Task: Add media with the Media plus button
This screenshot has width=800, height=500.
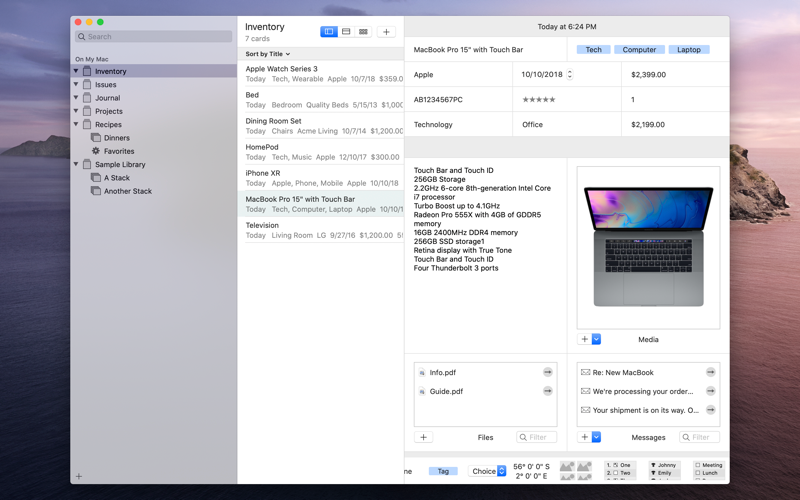Action: point(585,339)
